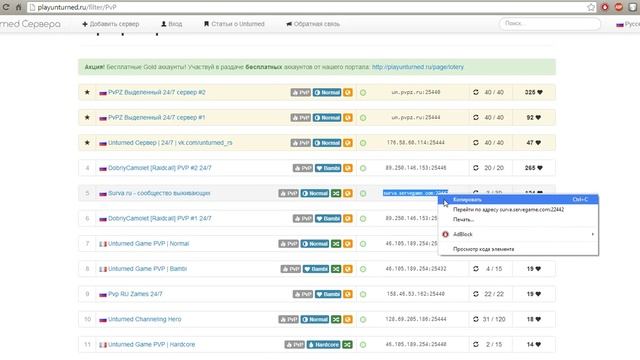
Task: Open DobriyCamolet PVP #2 24/7 server
Action: (160, 168)
